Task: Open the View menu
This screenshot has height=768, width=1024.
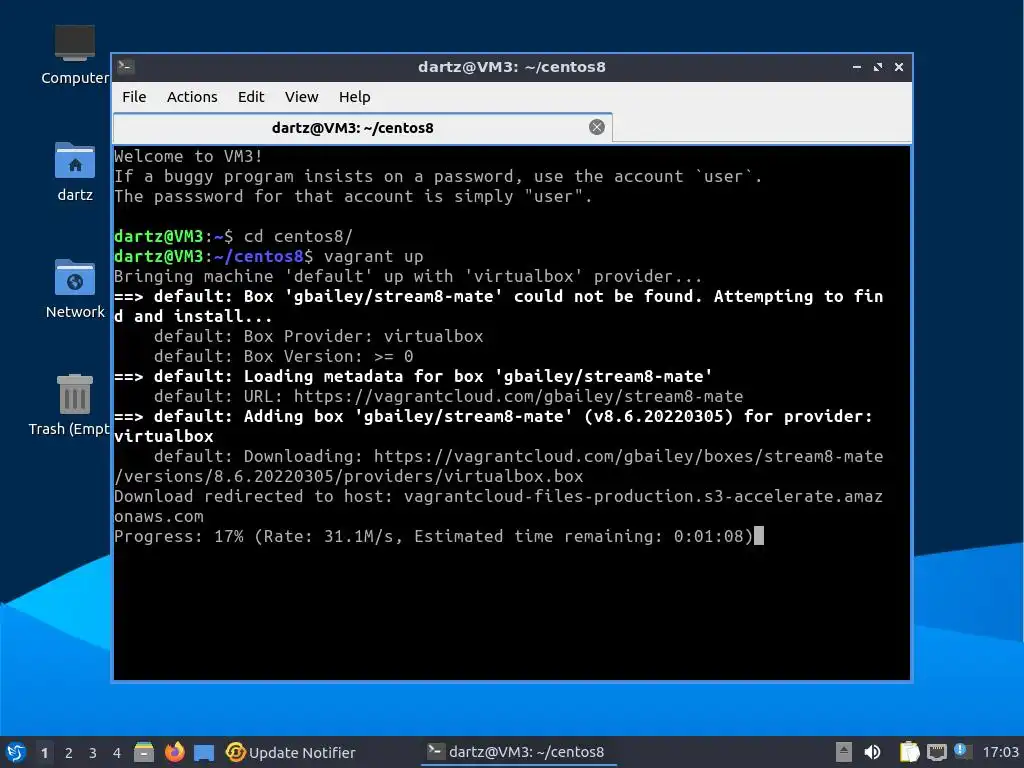Action: click(x=301, y=97)
